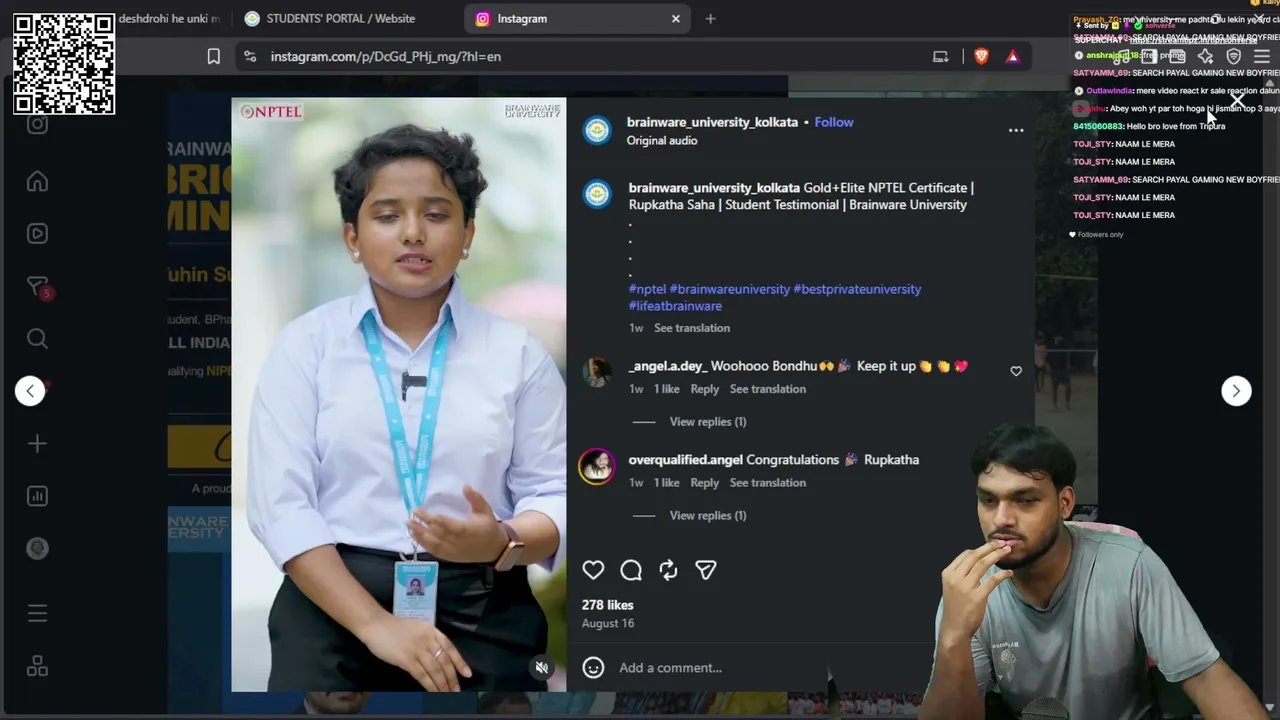Open Brave Rewards triangle icon
1280x720 pixels.
(1012, 57)
